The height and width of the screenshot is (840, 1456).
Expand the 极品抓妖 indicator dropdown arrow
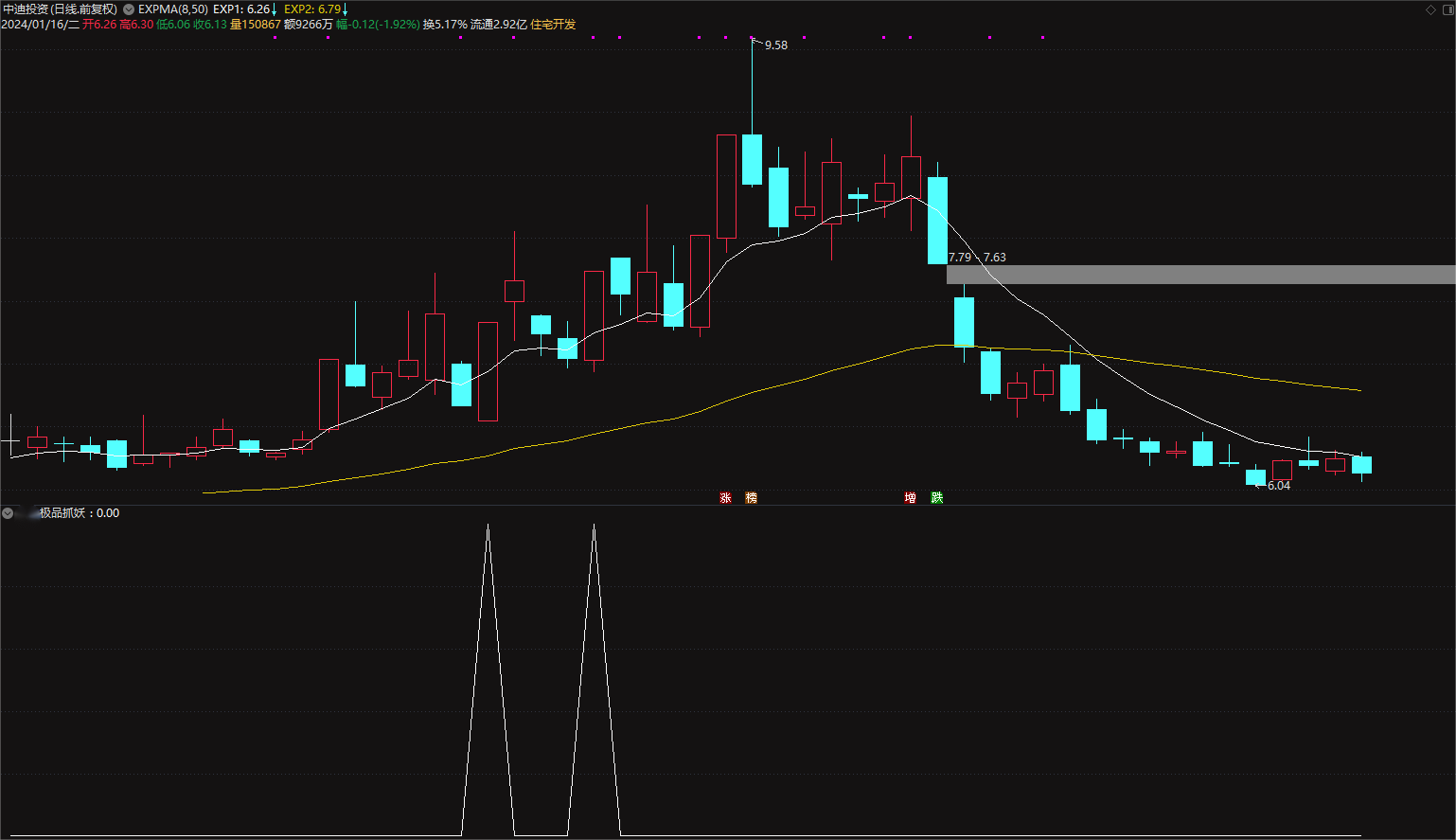(x=8, y=513)
